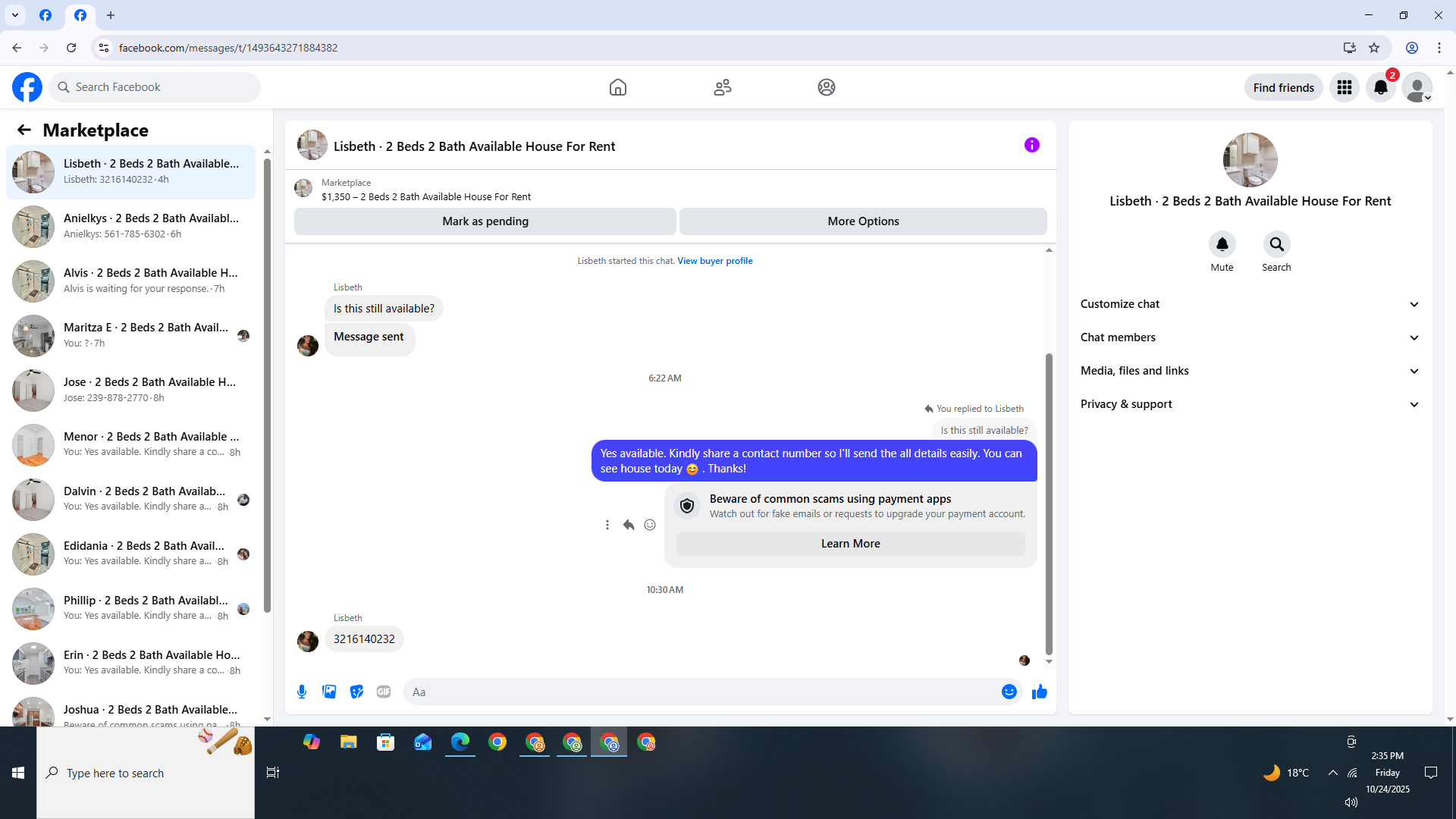Viewport: 1456px width, 819px height.
Task: Open the $1,350 listing link in header
Action: [425, 197]
